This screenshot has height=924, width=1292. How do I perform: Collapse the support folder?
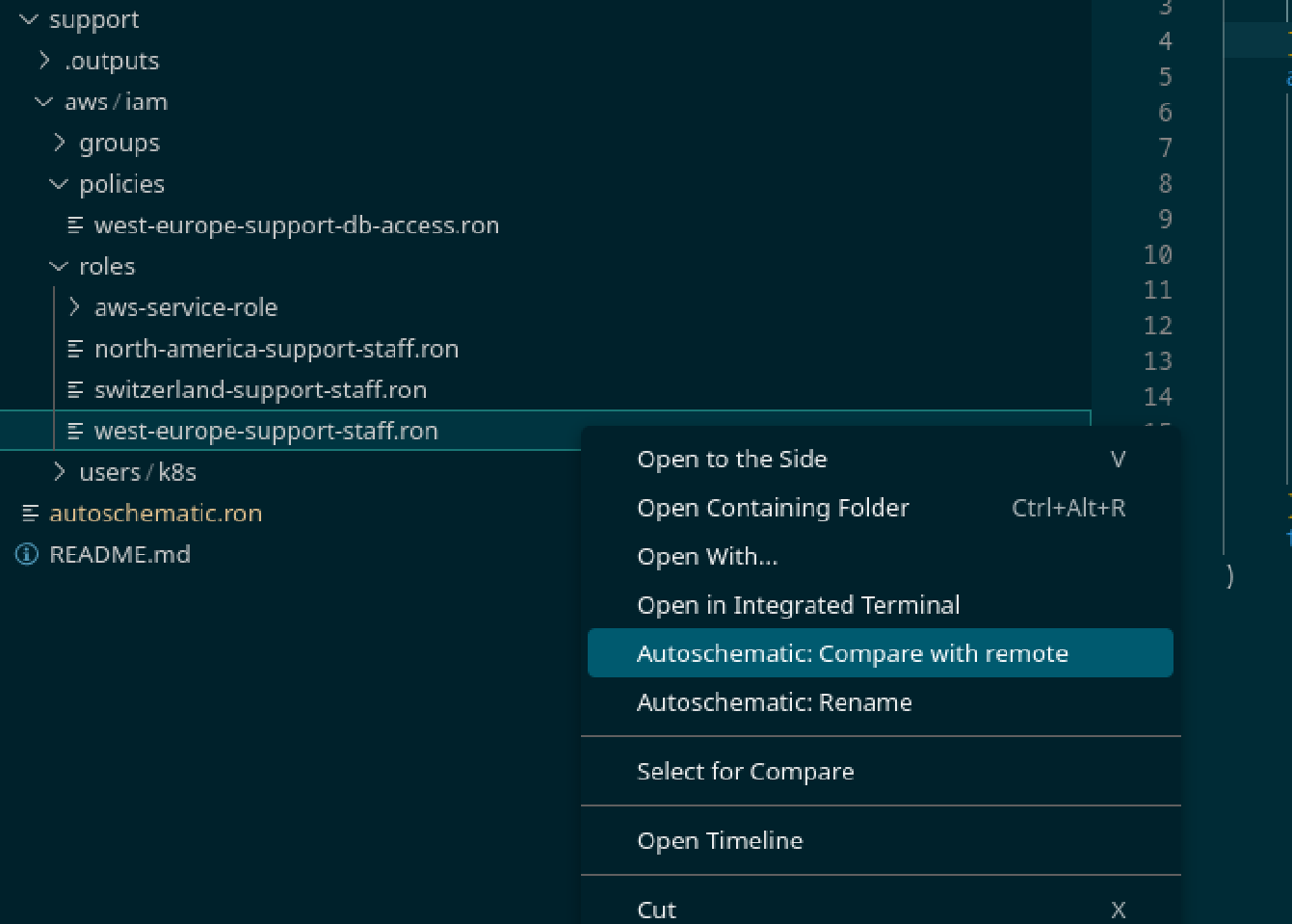(29, 19)
